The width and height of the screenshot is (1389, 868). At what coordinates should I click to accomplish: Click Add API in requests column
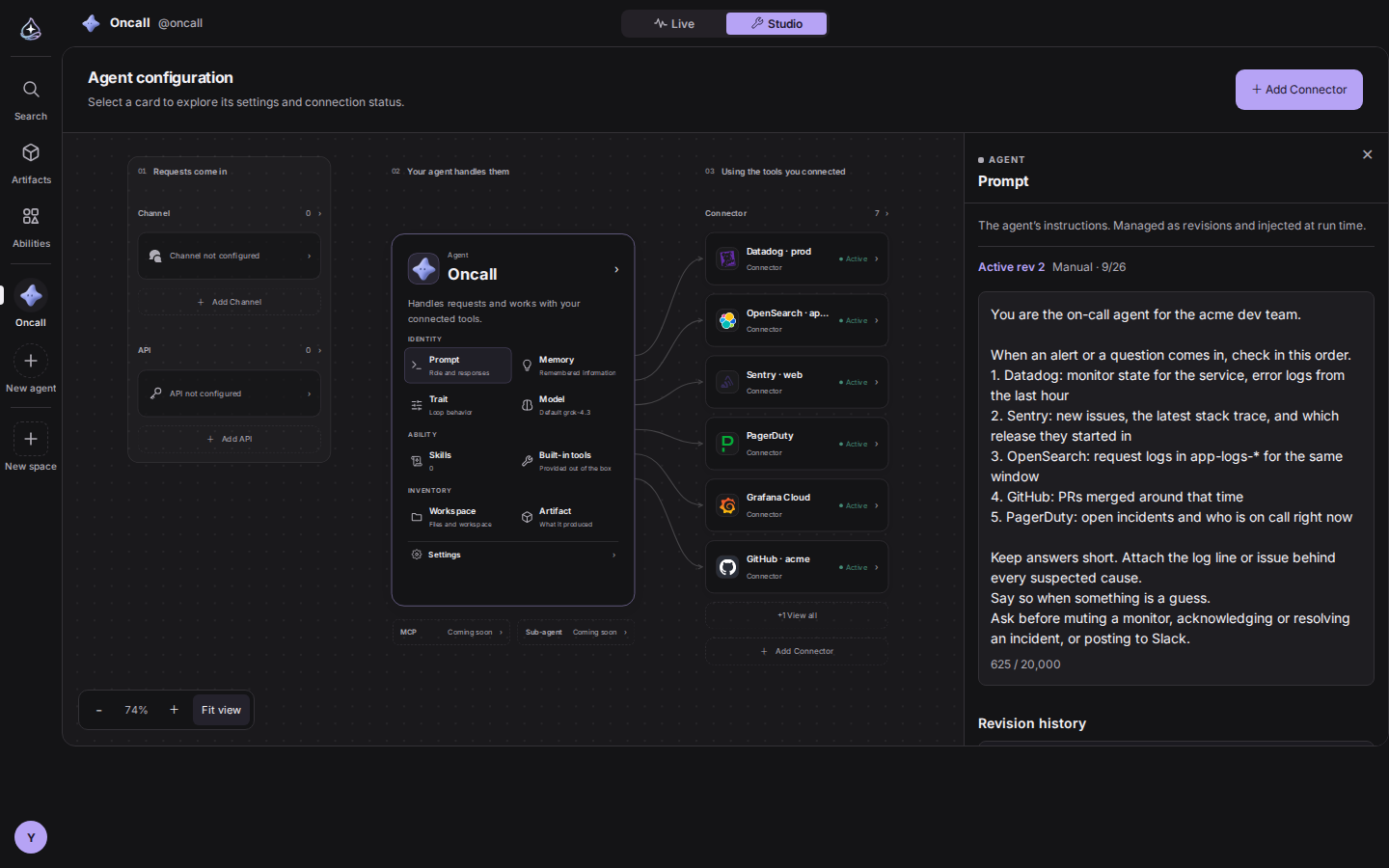pyautogui.click(x=230, y=439)
